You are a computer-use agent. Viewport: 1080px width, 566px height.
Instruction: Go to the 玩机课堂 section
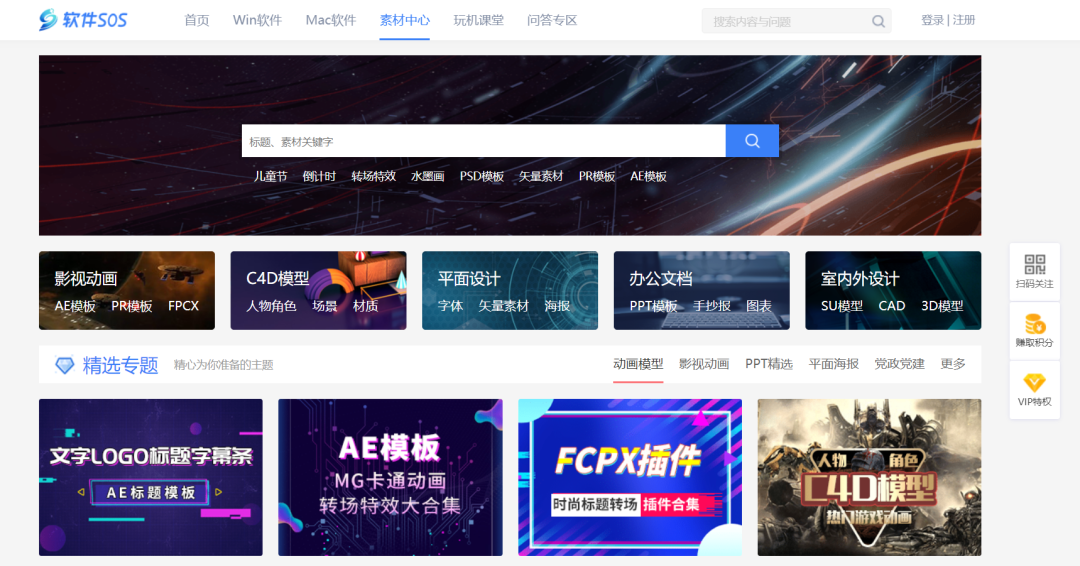click(478, 20)
